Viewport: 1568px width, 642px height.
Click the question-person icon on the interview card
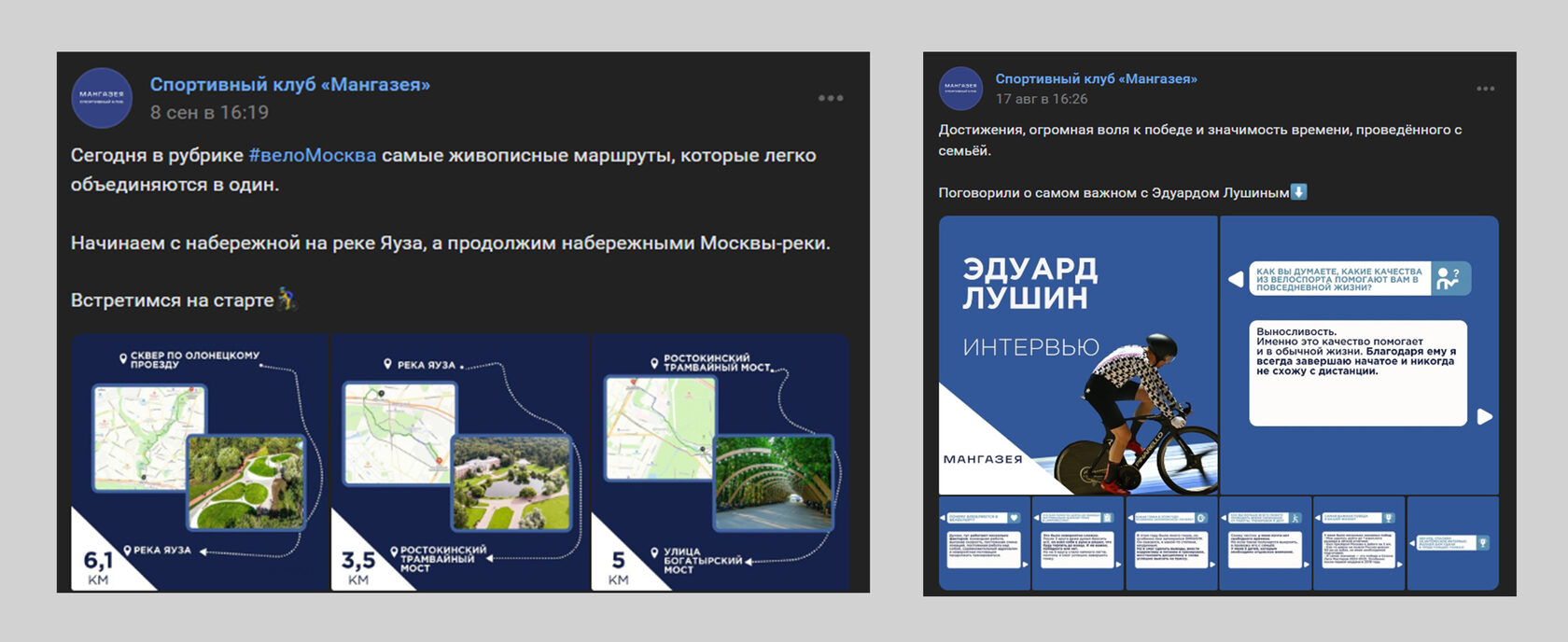[1449, 278]
